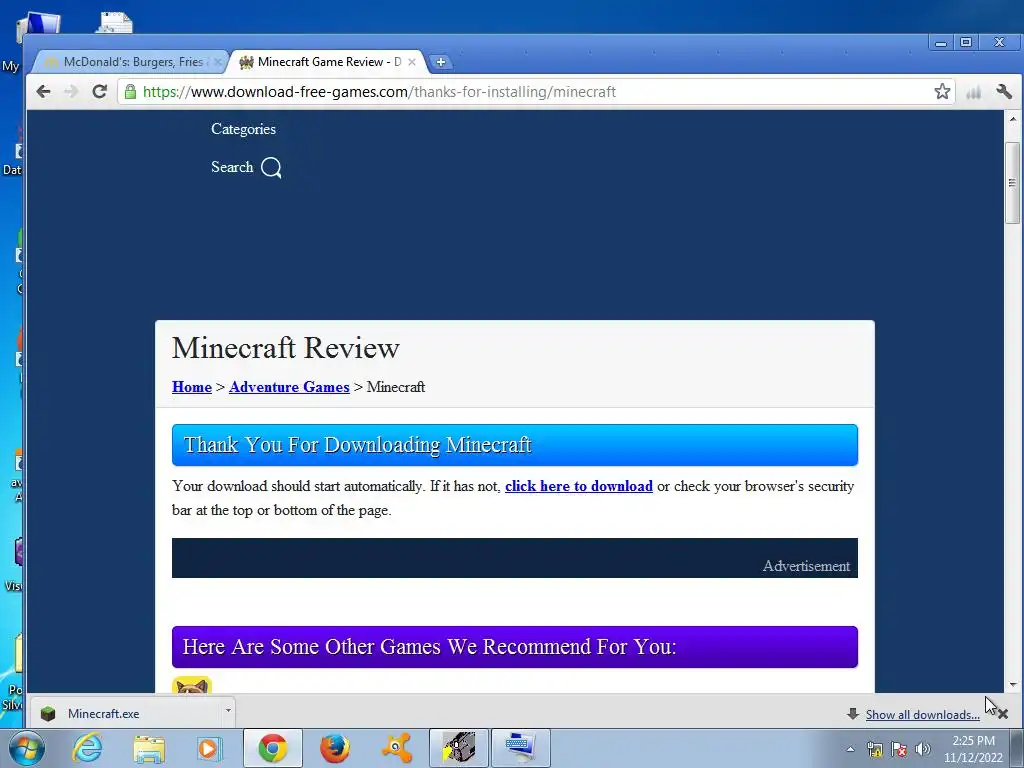Open Windows Explorer folder in taskbar
The height and width of the screenshot is (768, 1024).
tap(149, 748)
